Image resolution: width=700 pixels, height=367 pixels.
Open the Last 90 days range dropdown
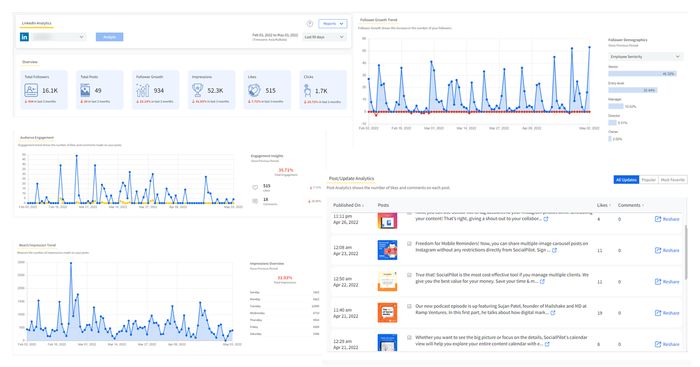click(324, 37)
